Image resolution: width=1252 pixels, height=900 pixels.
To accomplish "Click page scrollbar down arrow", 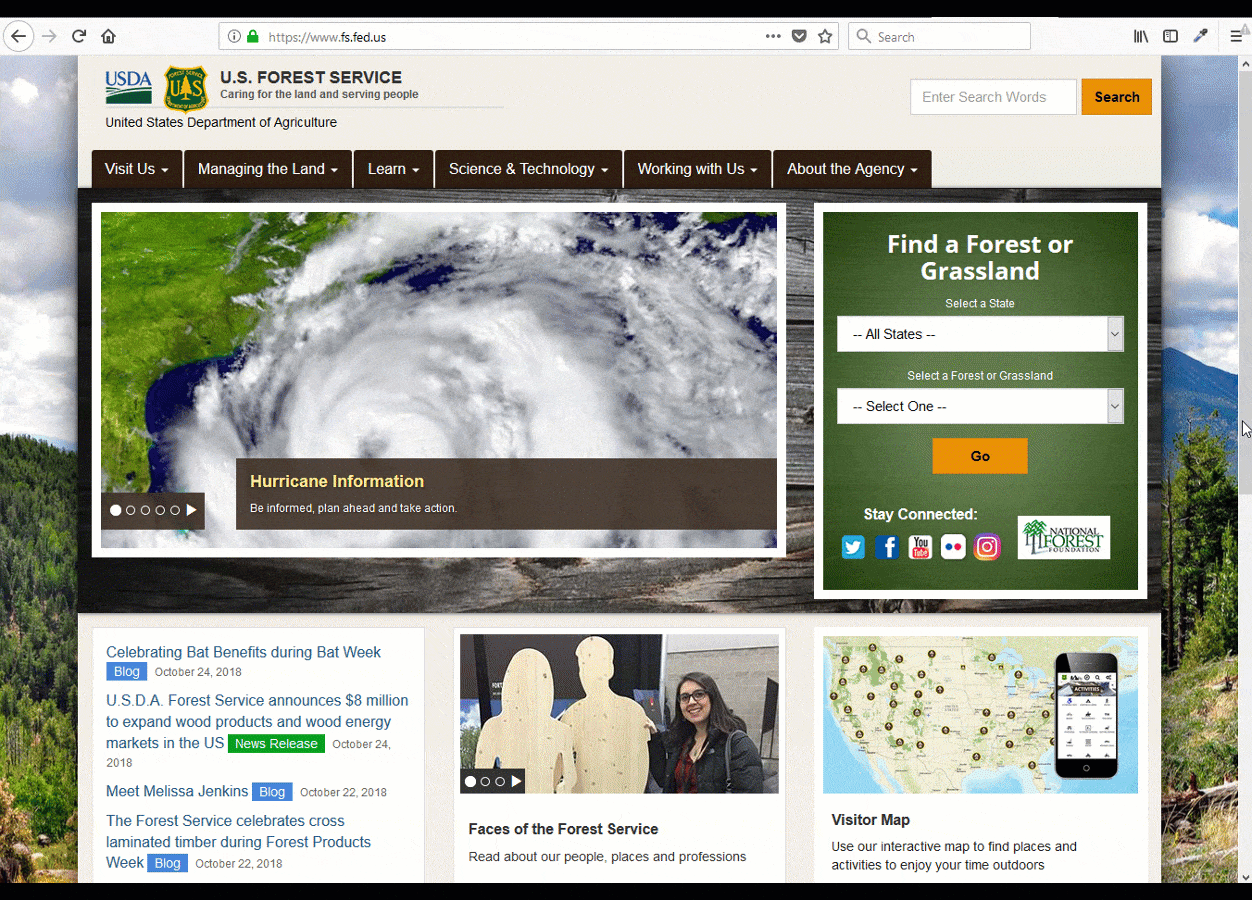I will pos(1245,876).
